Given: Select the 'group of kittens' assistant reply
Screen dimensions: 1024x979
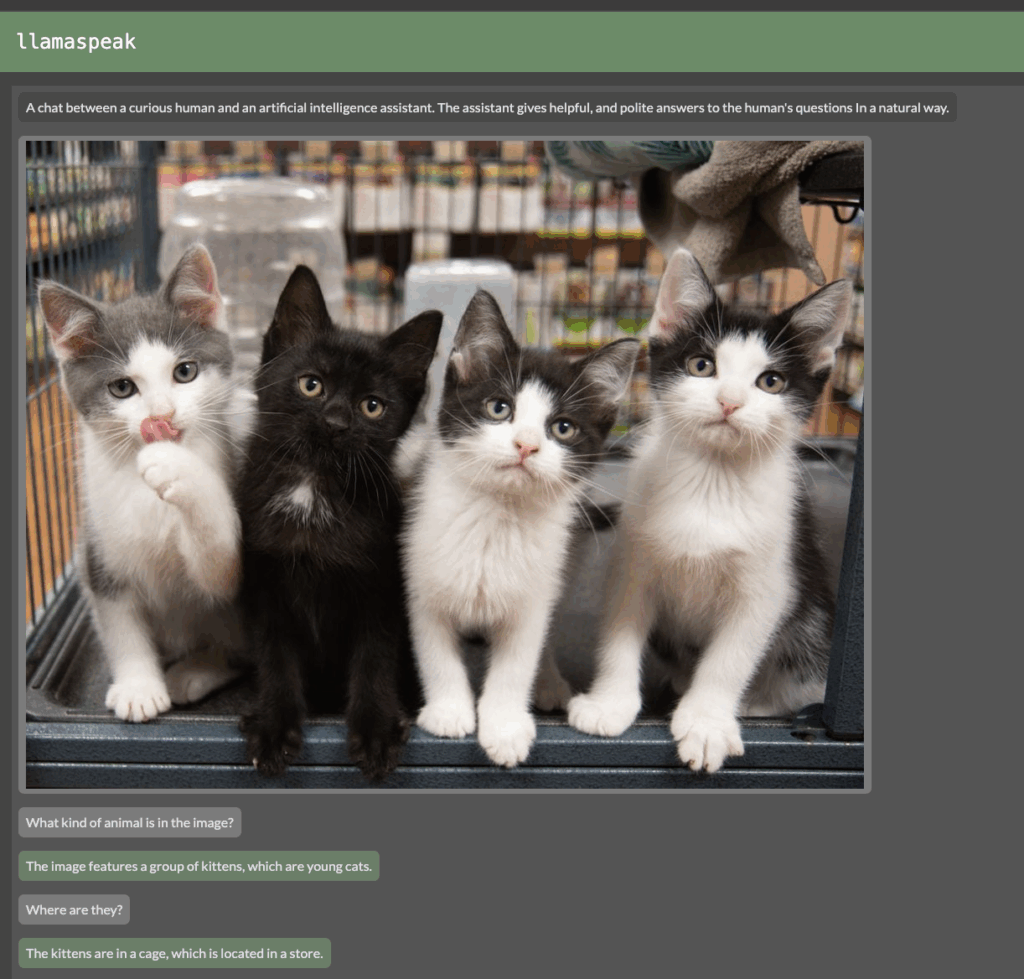Looking at the screenshot, I should (199, 866).
